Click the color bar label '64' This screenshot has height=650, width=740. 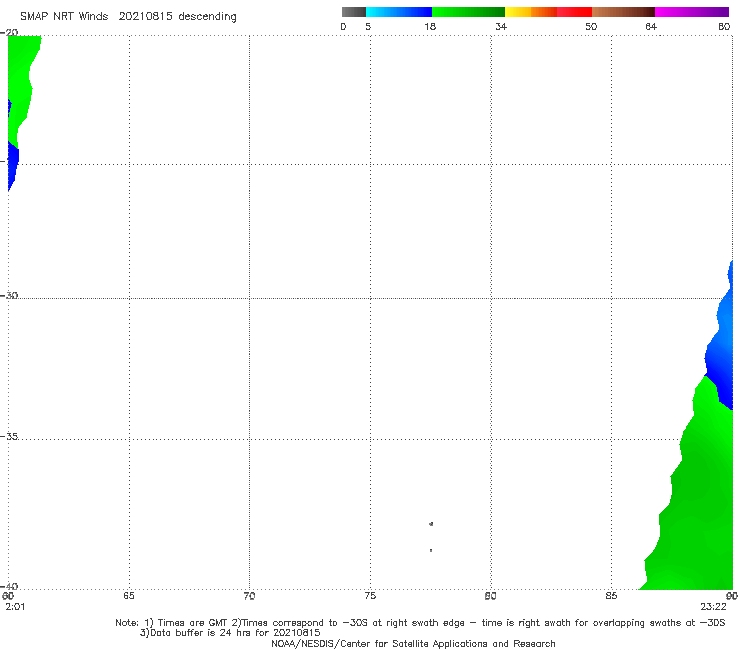(651, 27)
